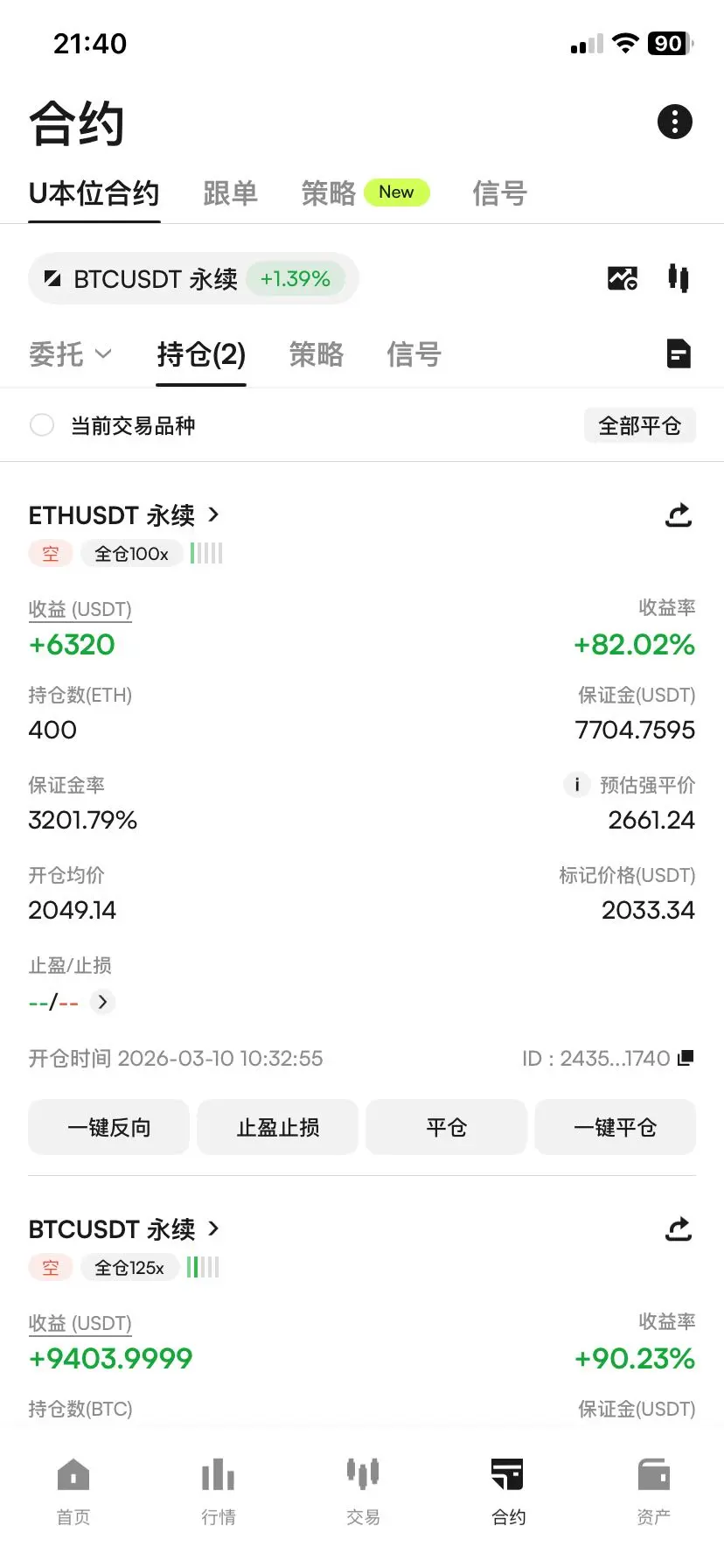This screenshot has height=1568, width=724.
Task: Share the ETHUSDT position
Action: (679, 515)
